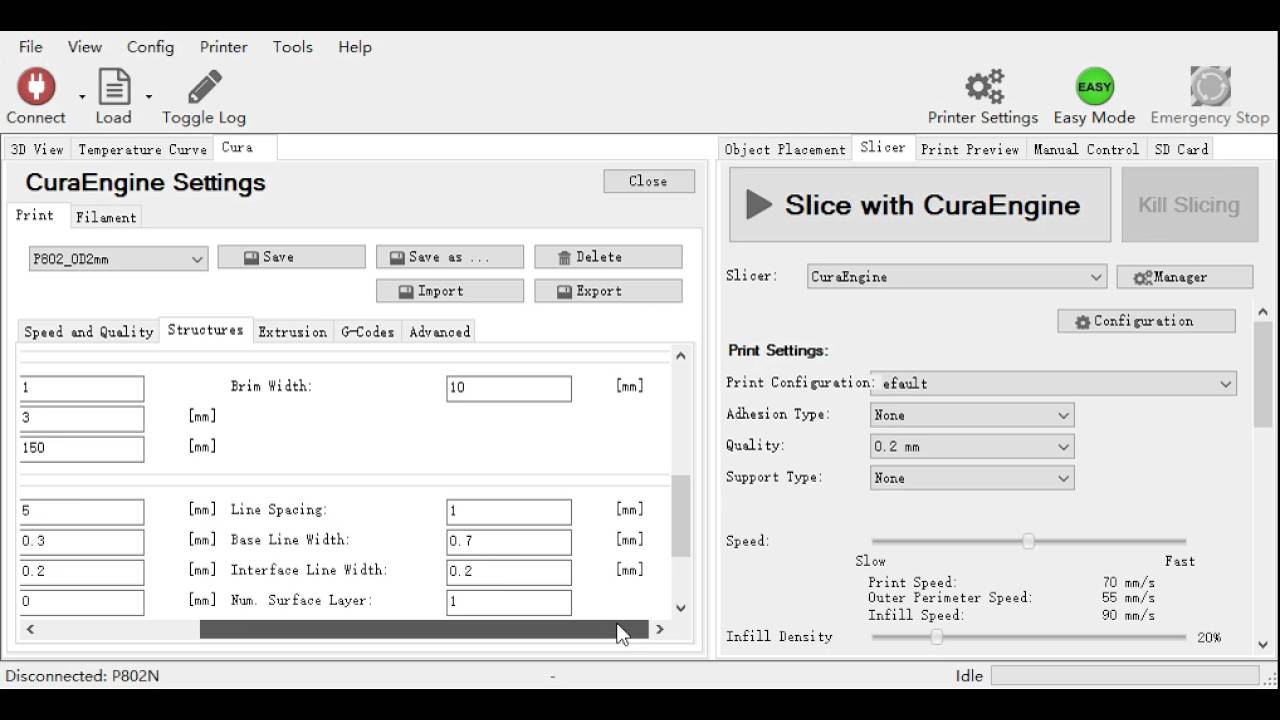Click the Export button
The height and width of the screenshot is (720, 1280).
pyautogui.click(x=608, y=291)
